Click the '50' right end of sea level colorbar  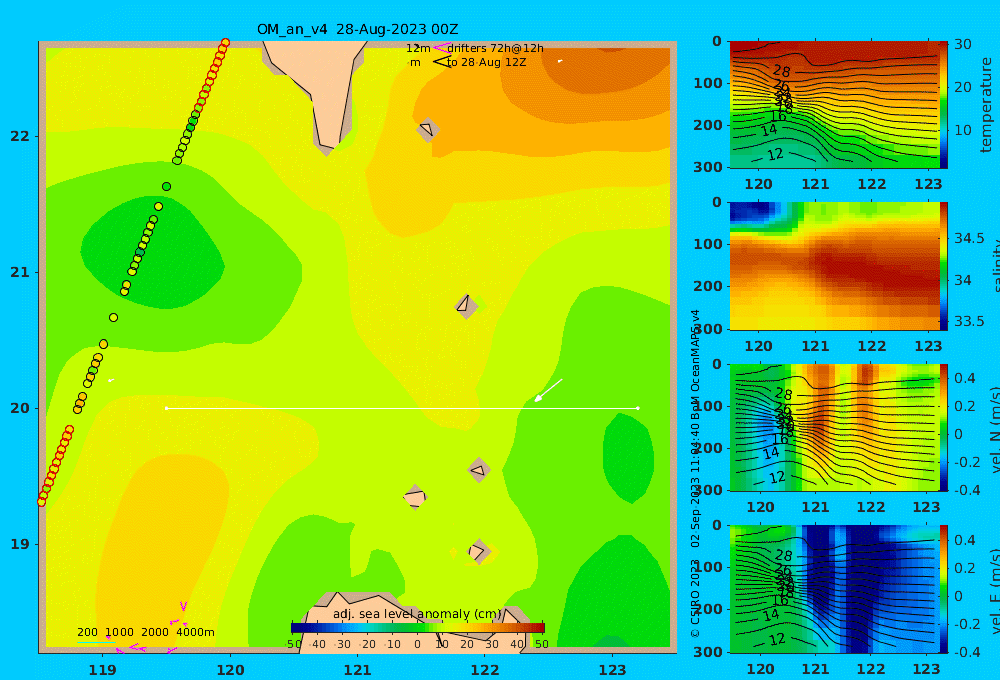coord(541,644)
